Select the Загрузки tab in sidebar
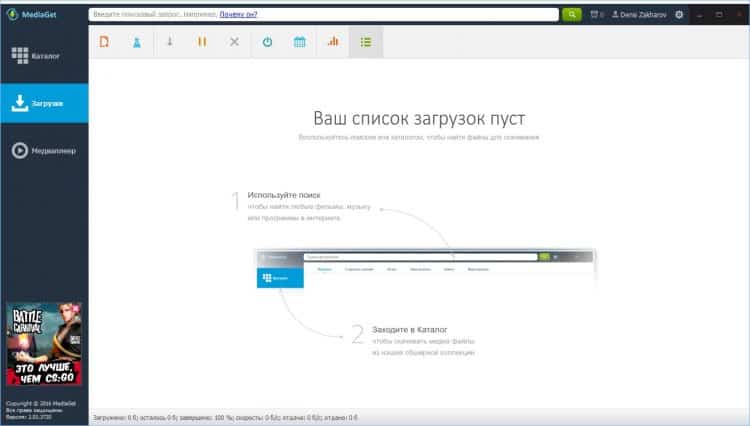 tap(44, 103)
